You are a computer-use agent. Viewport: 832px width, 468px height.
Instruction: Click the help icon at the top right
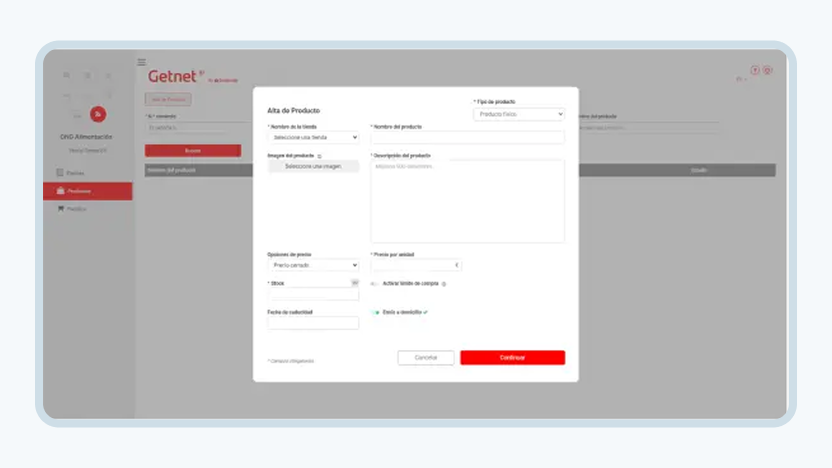pyautogui.click(x=755, y=70)
